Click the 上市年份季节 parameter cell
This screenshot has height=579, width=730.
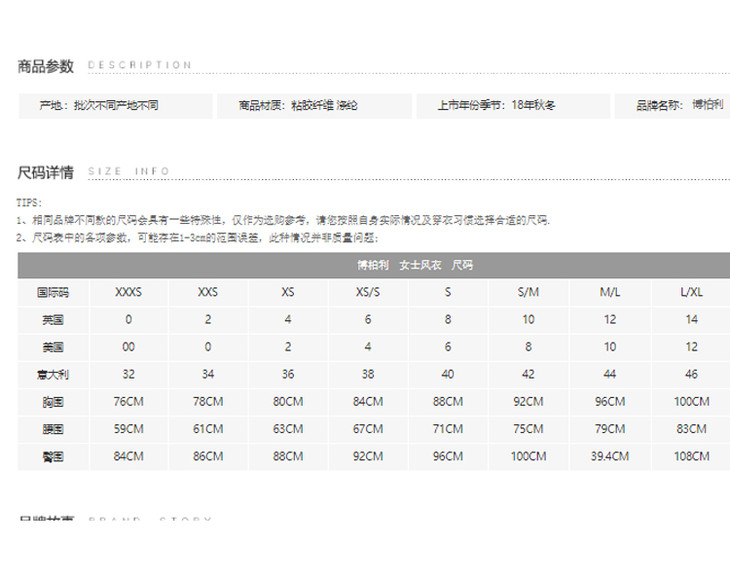coord(511,105)
